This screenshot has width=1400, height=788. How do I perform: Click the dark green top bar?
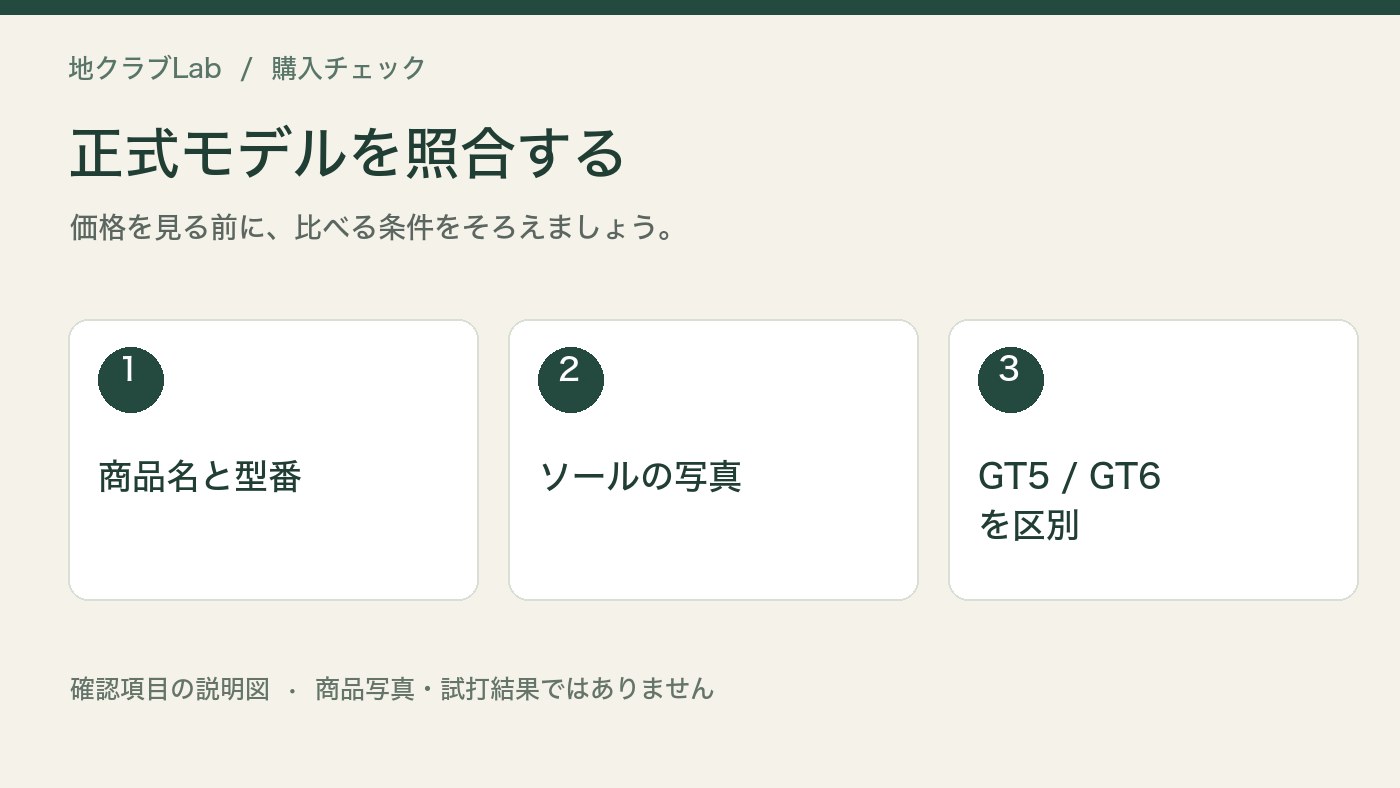(x=700, y=7)
